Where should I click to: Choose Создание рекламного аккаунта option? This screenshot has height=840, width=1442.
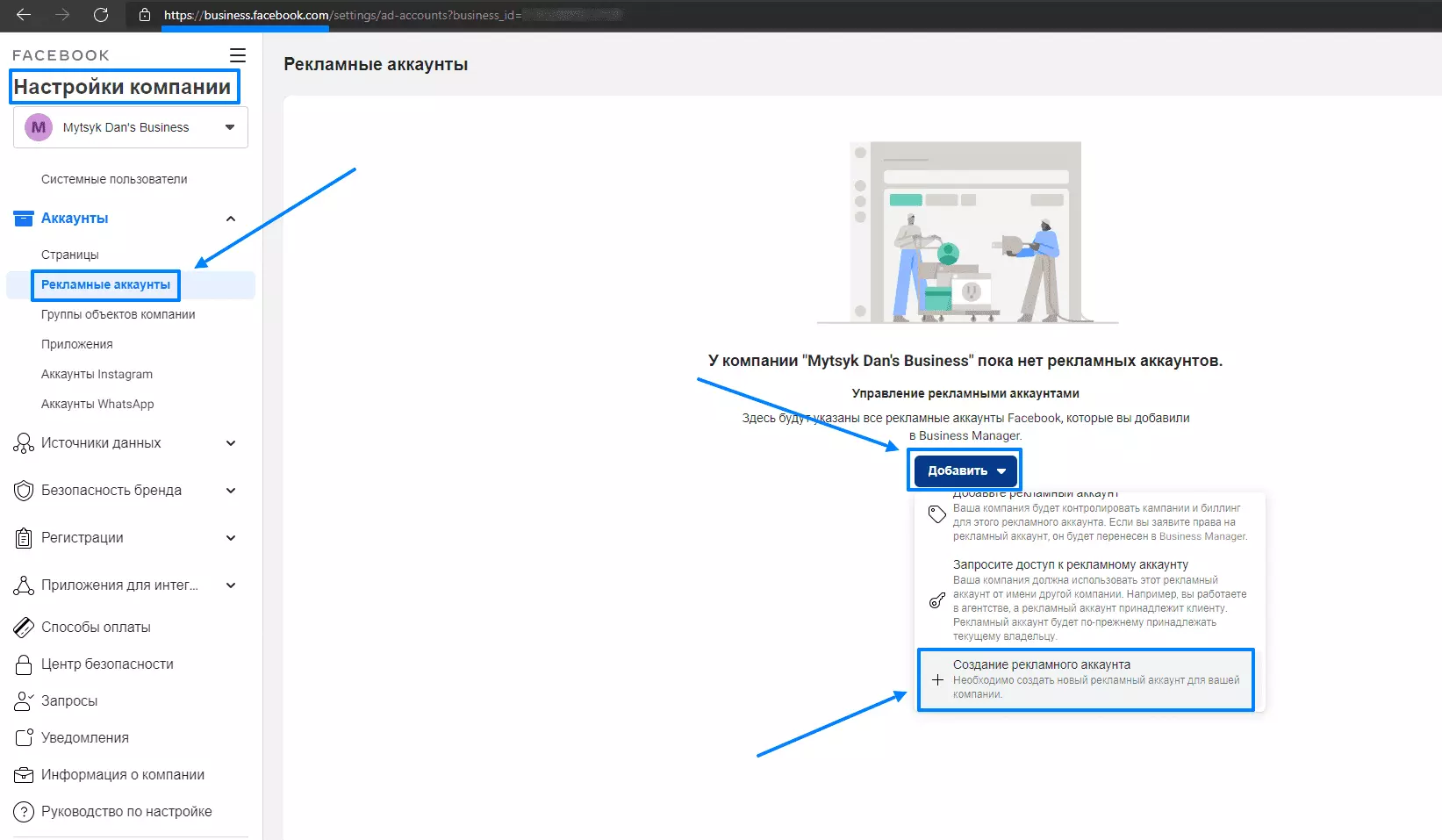(1087, 679)
